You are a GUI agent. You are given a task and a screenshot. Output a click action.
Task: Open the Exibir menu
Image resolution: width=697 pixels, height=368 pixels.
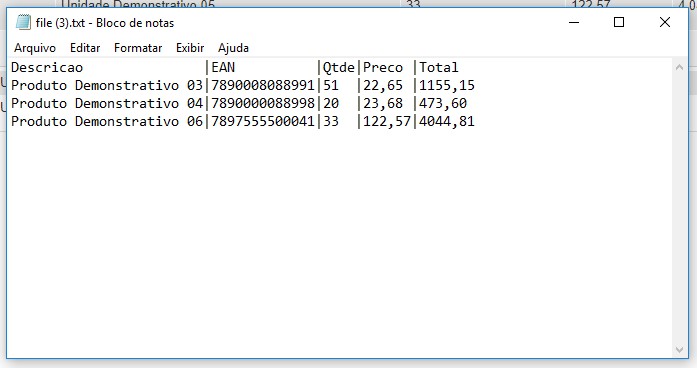click(190, 48)
